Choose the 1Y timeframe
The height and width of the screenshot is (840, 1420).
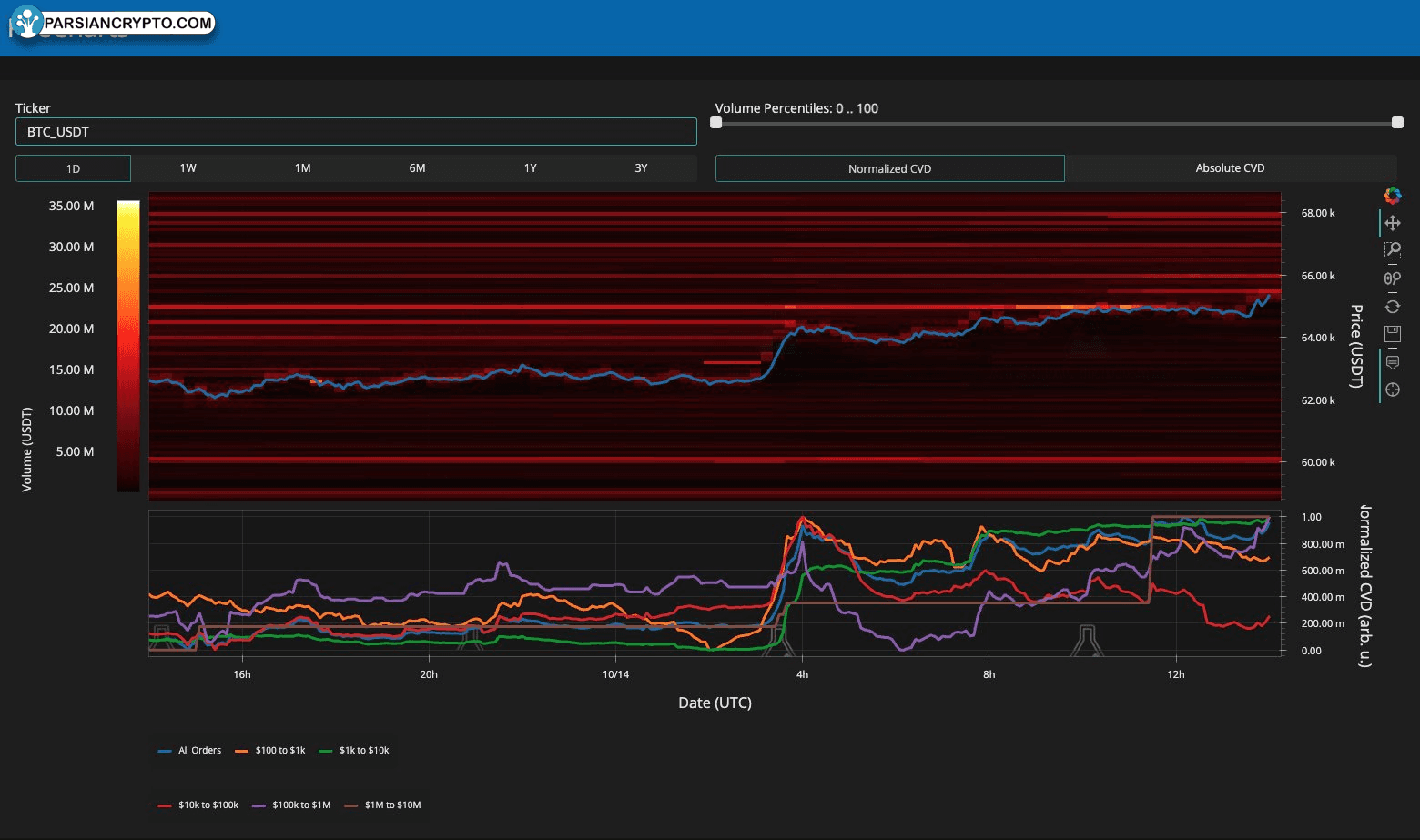[530, 168]
